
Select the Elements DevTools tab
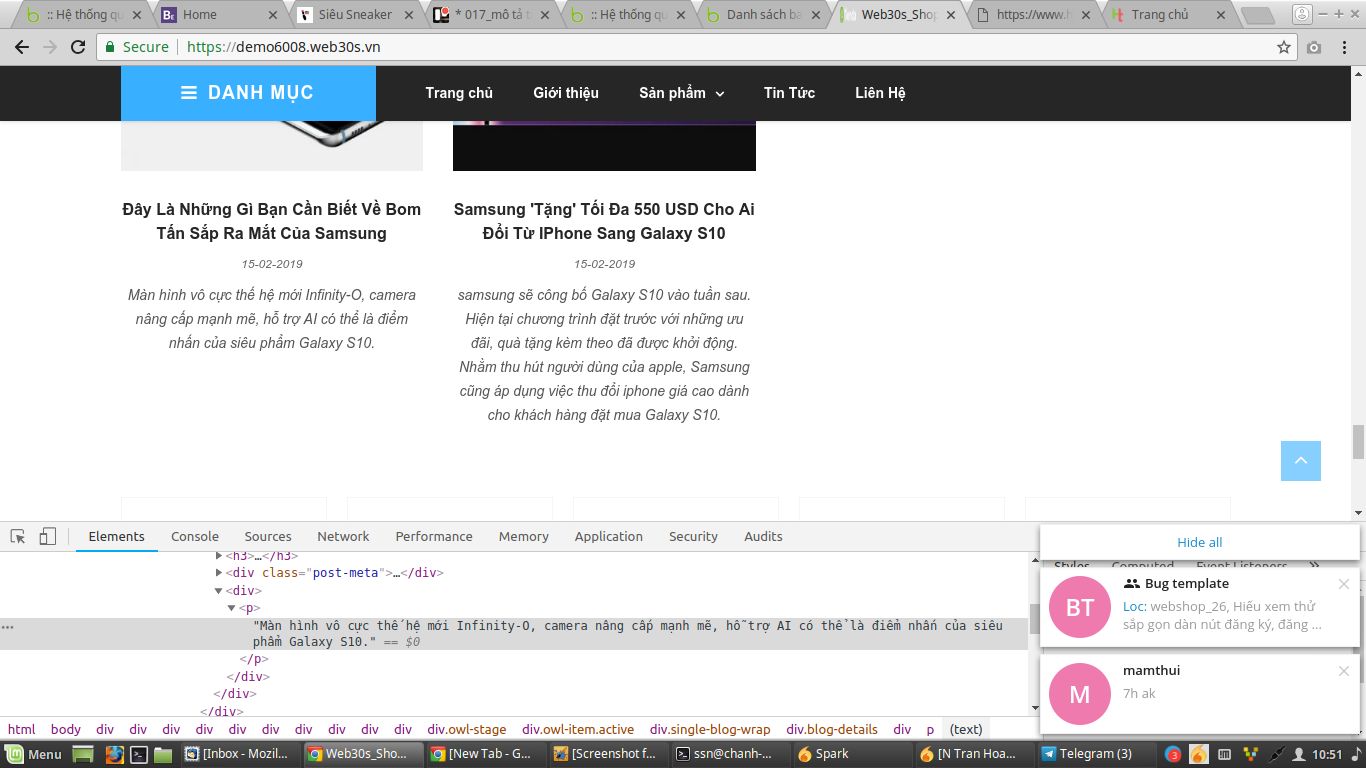tap(117, 537)
